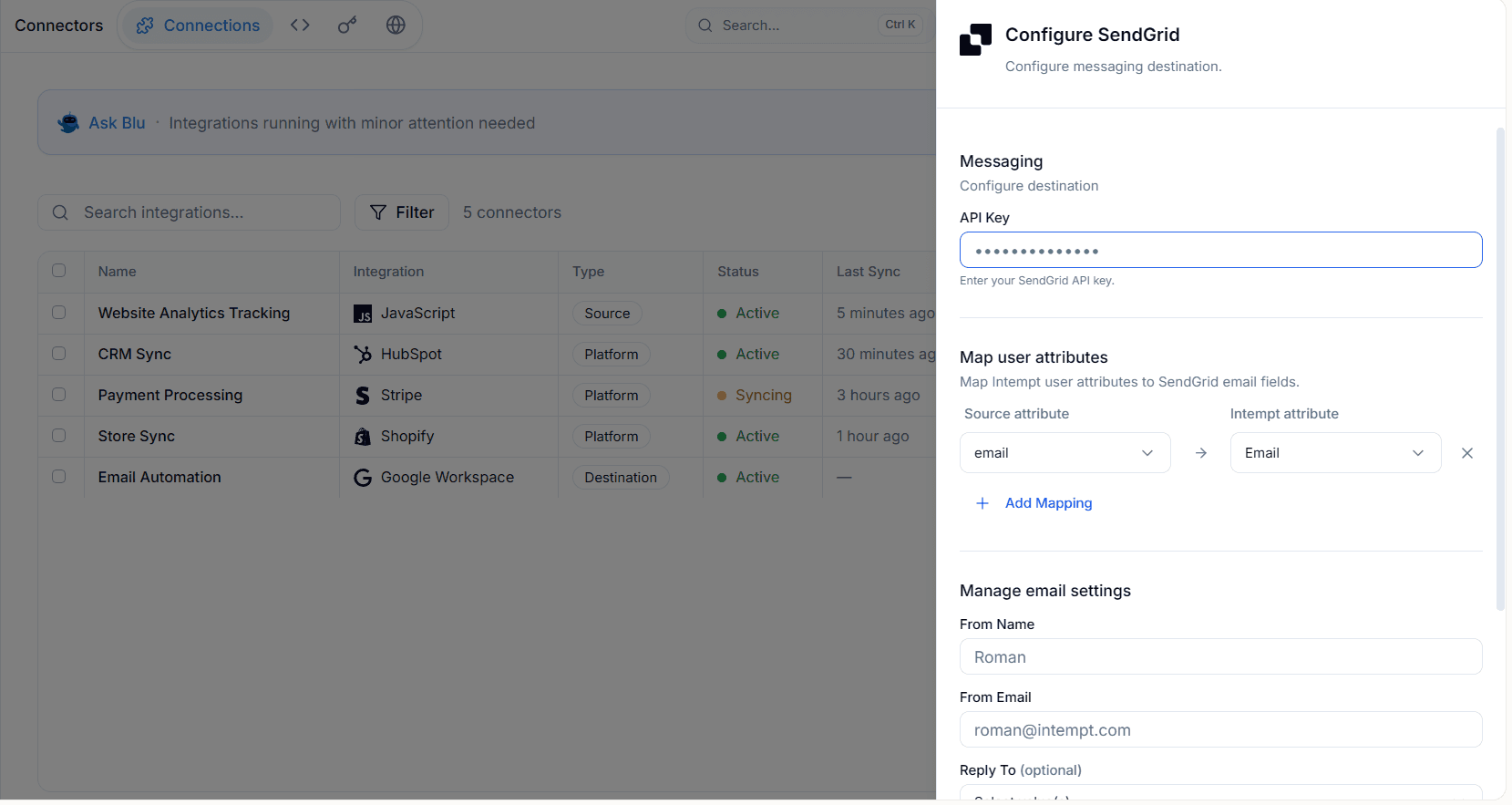The height and width of the screenshot is (805, 1512).
Task: Check the Email Automation row checkbox
Action: 59,477
